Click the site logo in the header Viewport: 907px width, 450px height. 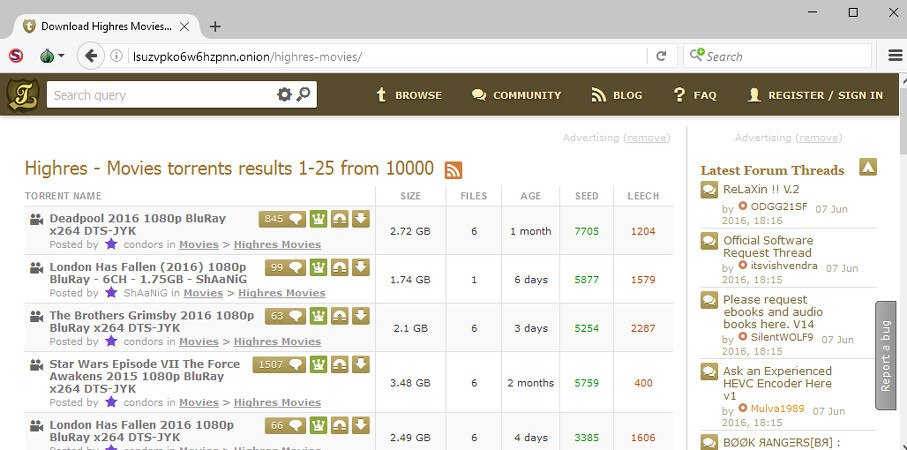pyautogui.click(x=23, y=95)
